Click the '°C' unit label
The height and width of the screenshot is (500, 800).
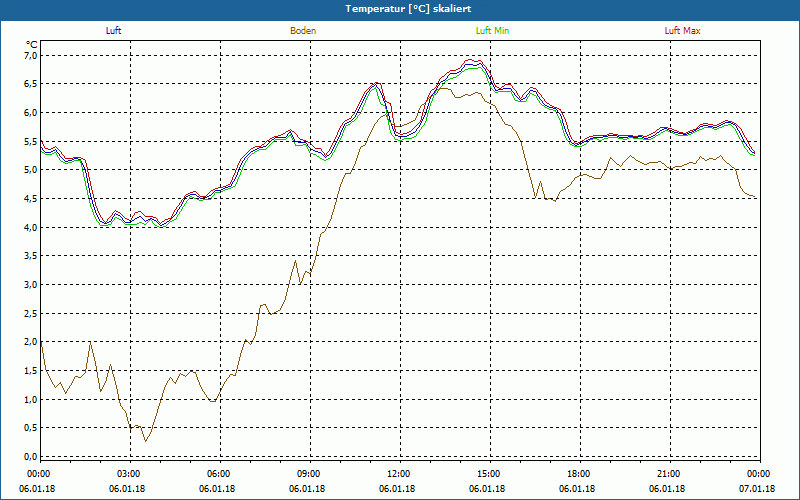click(32, 45)
